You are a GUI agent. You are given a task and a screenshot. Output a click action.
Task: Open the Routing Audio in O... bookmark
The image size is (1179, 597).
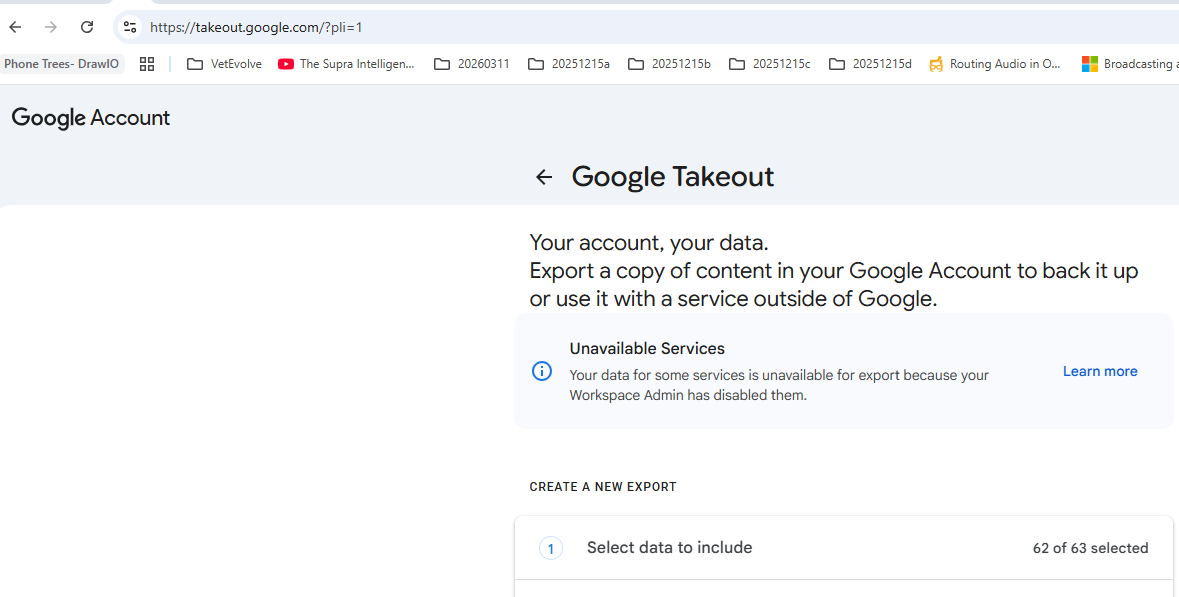point(995,64)
